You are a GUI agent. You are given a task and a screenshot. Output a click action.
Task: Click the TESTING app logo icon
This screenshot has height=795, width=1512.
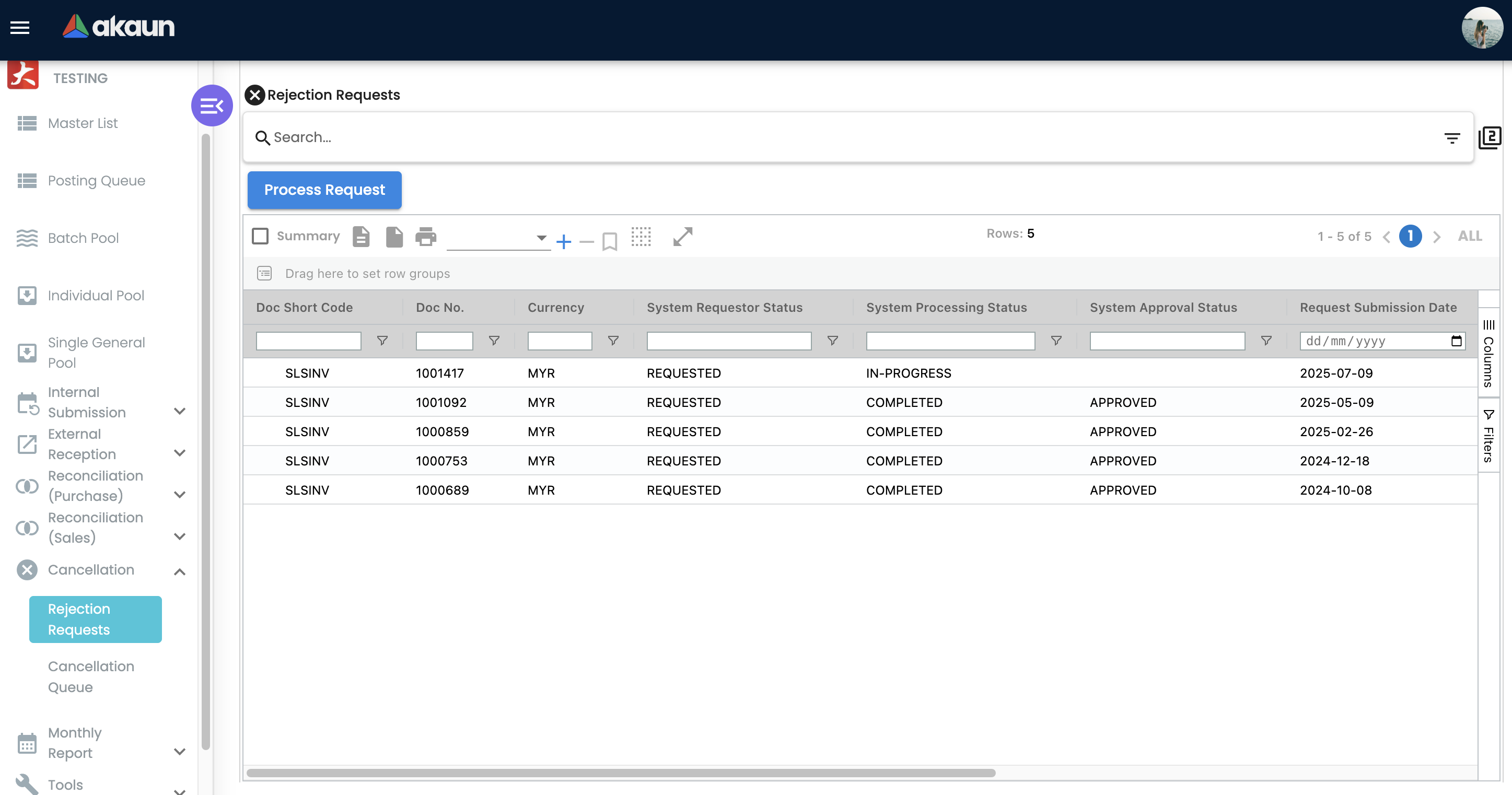click(x=23, y=75)
